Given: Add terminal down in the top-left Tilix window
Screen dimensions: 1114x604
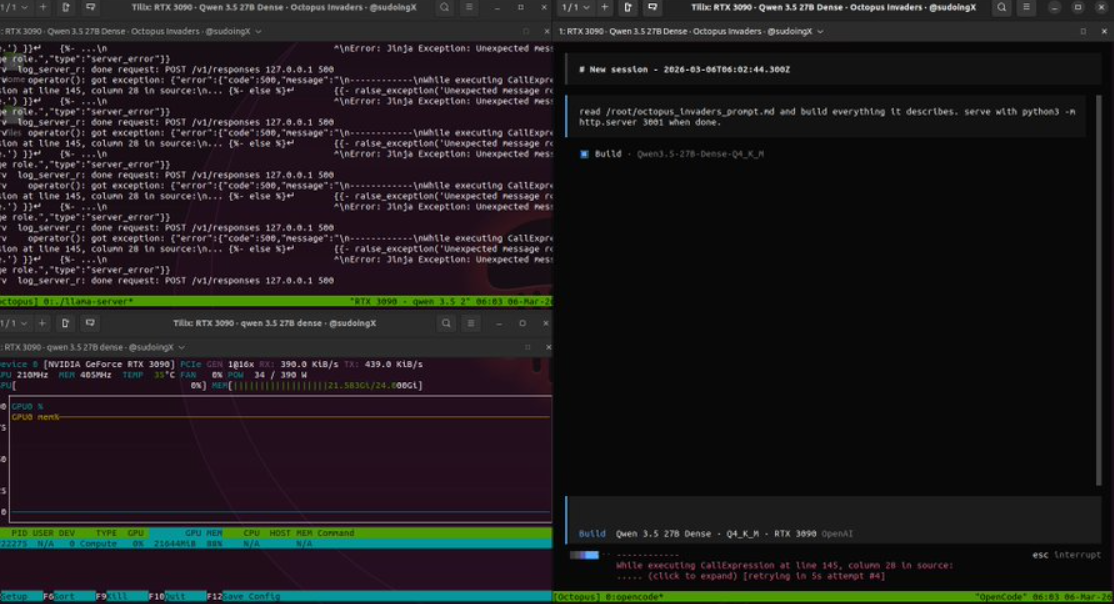Looking at the screenshot, I should pos(90,7).
